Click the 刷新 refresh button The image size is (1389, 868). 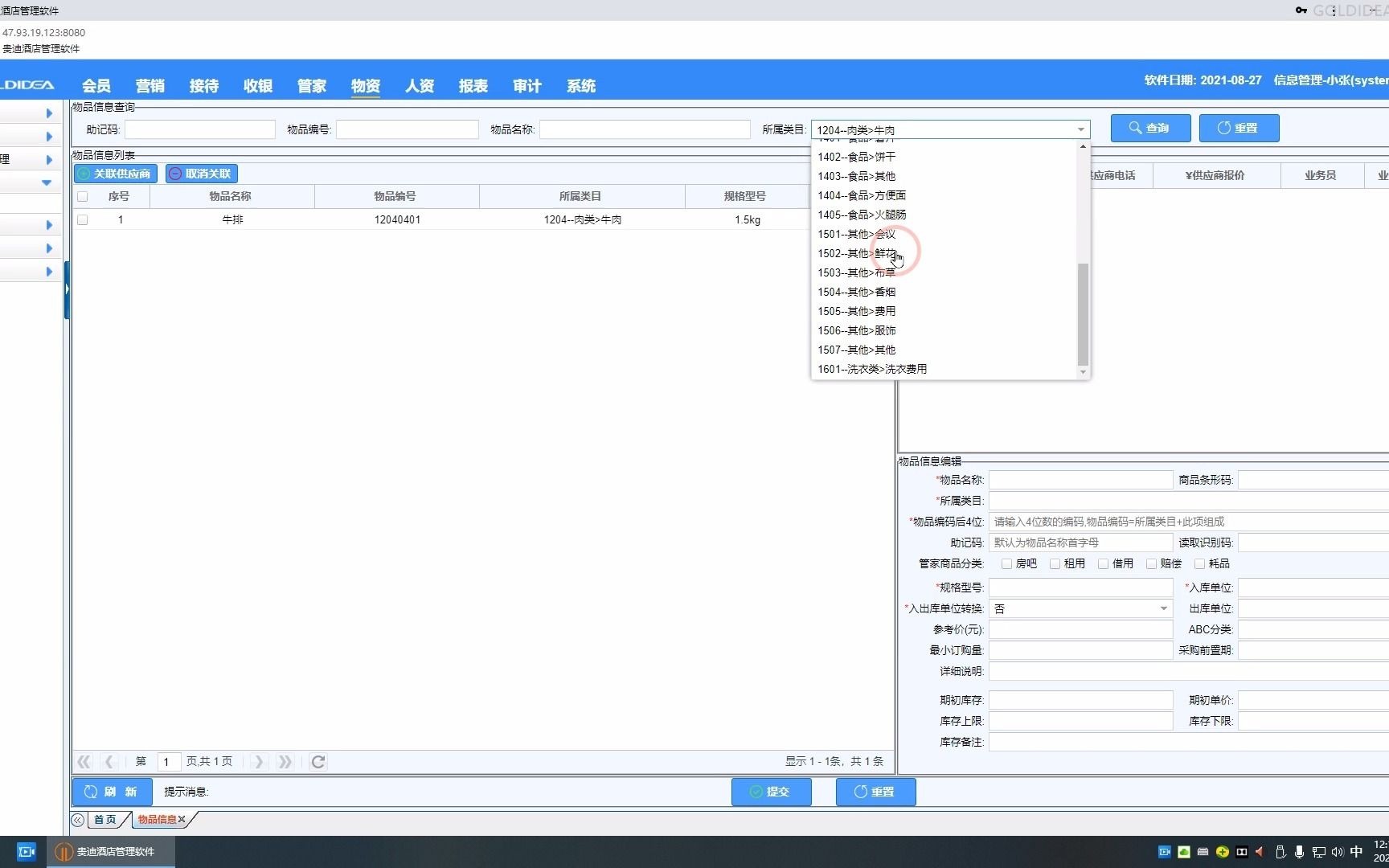pos(112,792)
